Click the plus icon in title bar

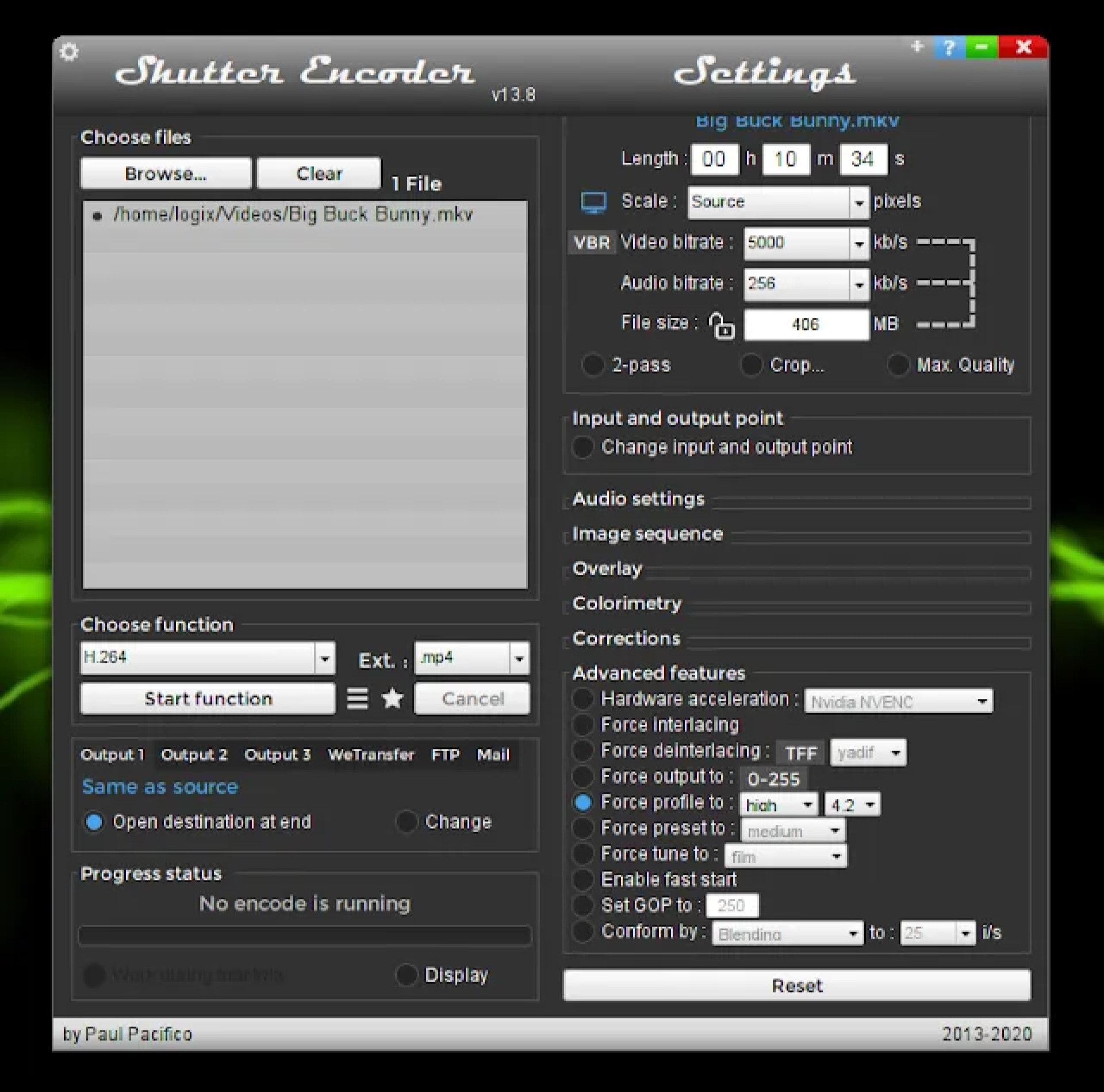pyautogui.click(x=917, y=46)
